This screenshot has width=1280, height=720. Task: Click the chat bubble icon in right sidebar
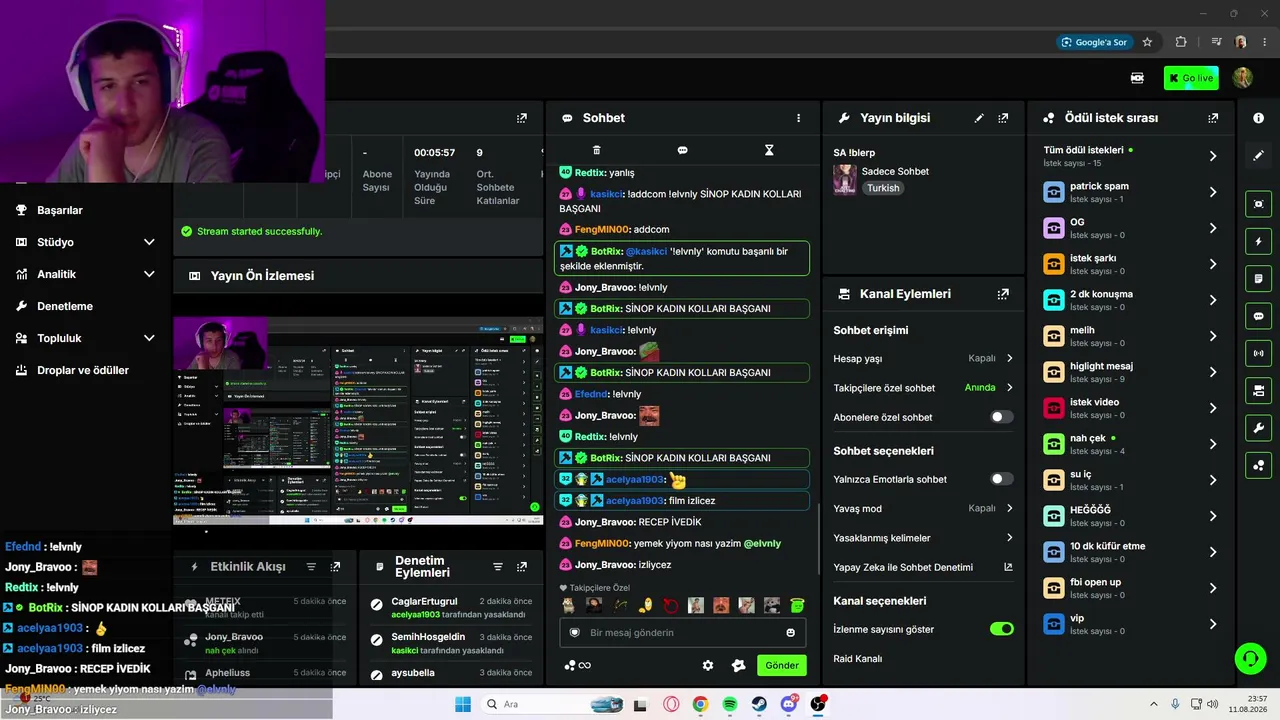[x=1259, y=316]
